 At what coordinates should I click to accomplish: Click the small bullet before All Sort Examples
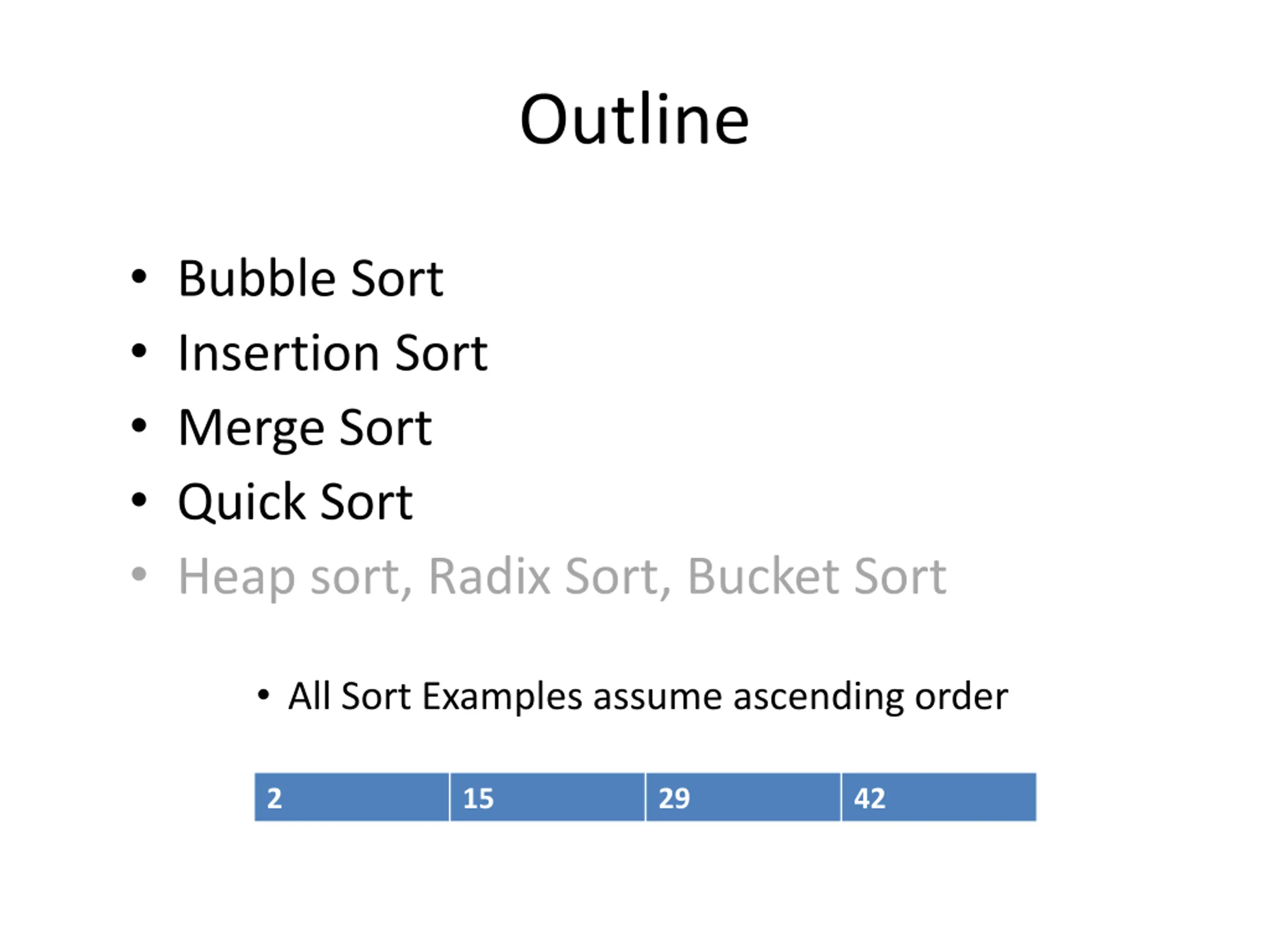coord(263,696)
